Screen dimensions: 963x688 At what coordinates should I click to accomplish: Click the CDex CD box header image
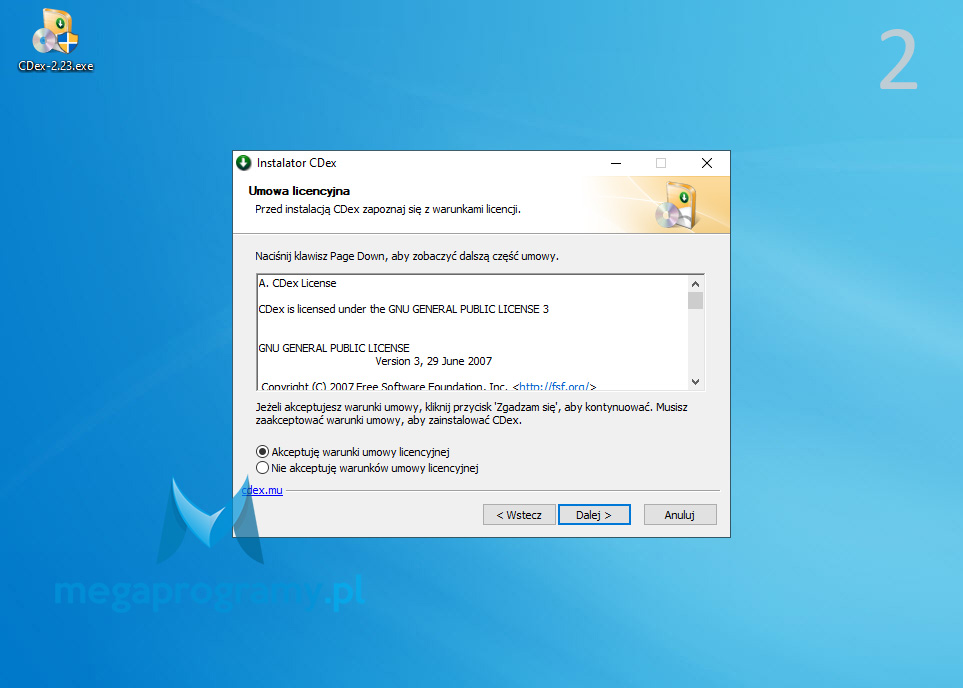[x=677, y=205]
